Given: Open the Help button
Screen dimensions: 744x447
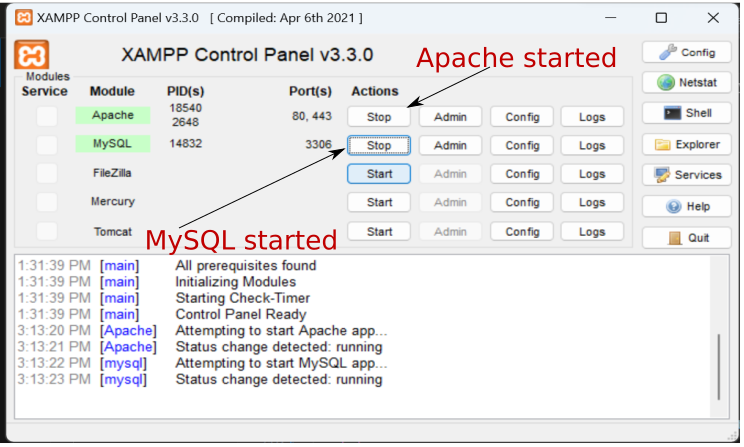Looking at the screenshot, I should coord(687,206).
